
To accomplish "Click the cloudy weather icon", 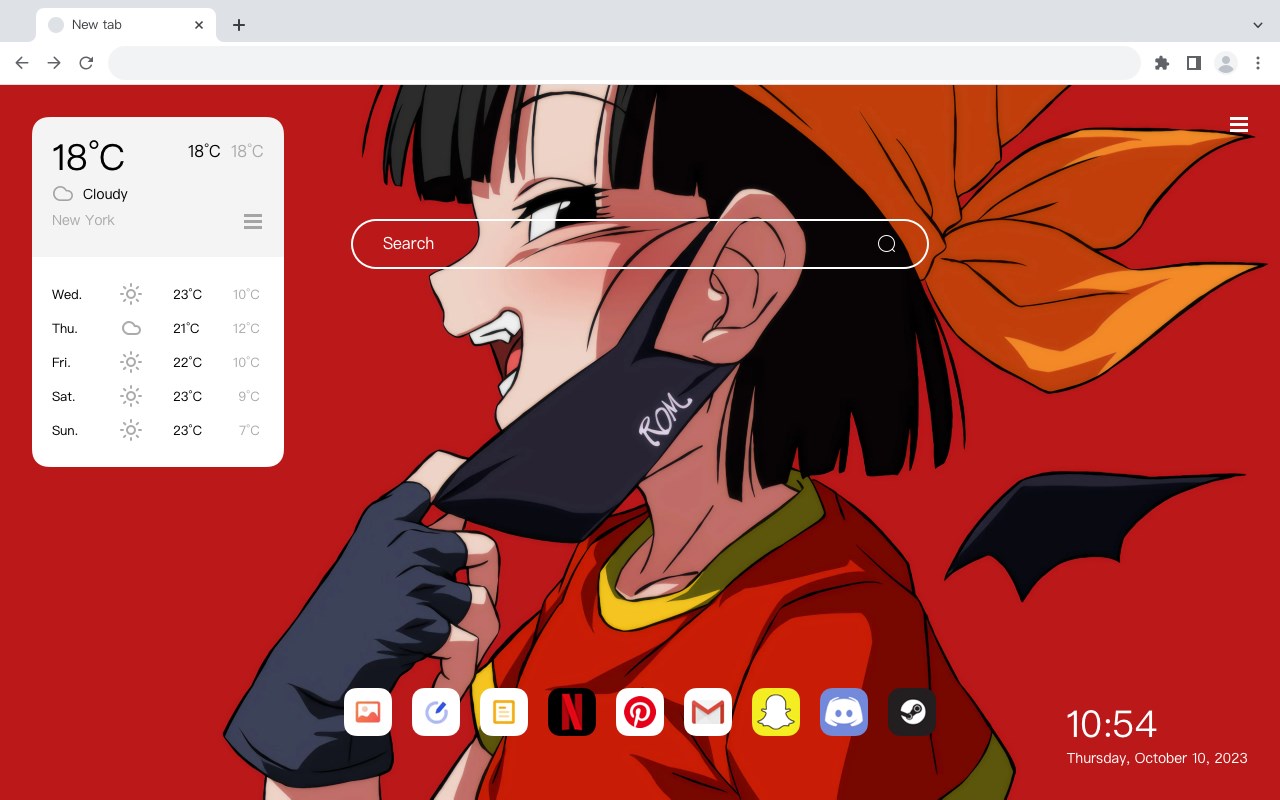I will pyautogui.click(x=63, y=194).
